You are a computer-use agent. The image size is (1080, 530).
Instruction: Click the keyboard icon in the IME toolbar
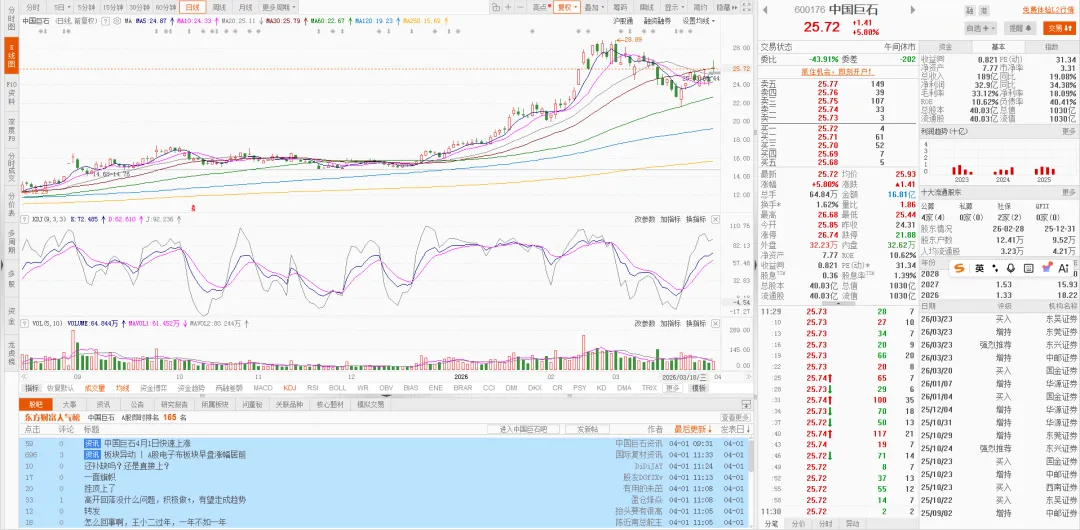(x=1028, y=268)
